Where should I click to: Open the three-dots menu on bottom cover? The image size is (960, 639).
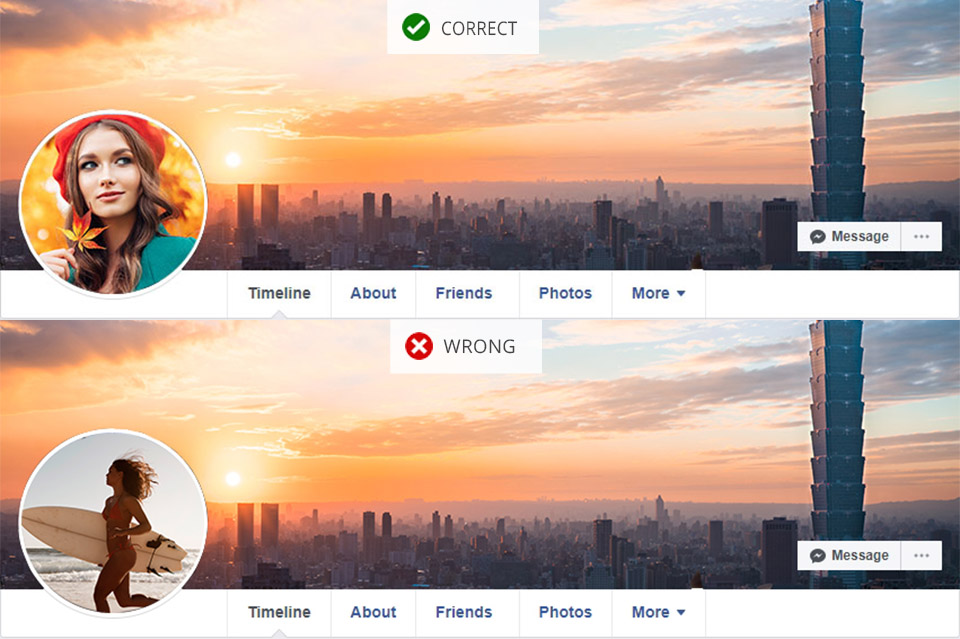[921, 556]
